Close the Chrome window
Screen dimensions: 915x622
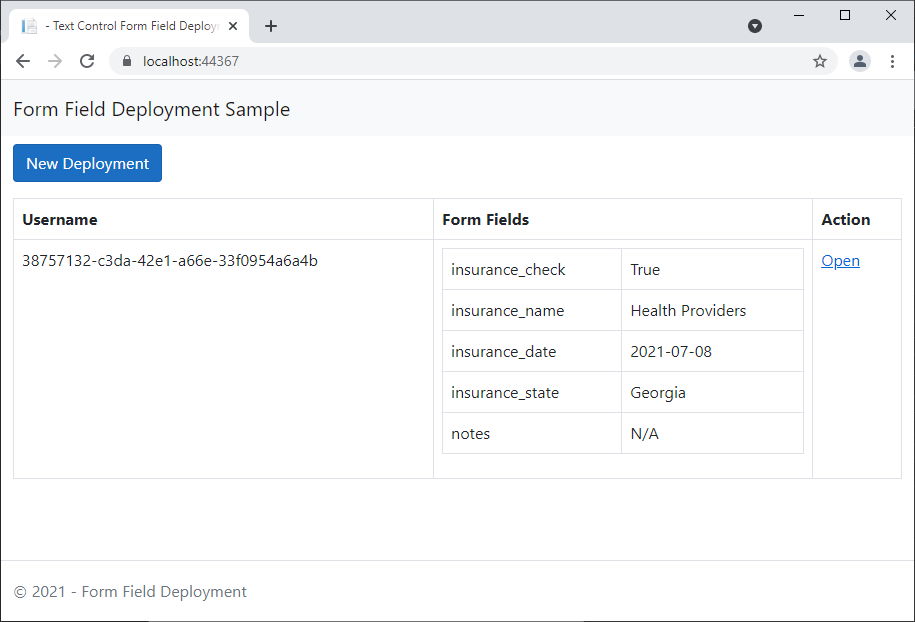tap(890, 15)
